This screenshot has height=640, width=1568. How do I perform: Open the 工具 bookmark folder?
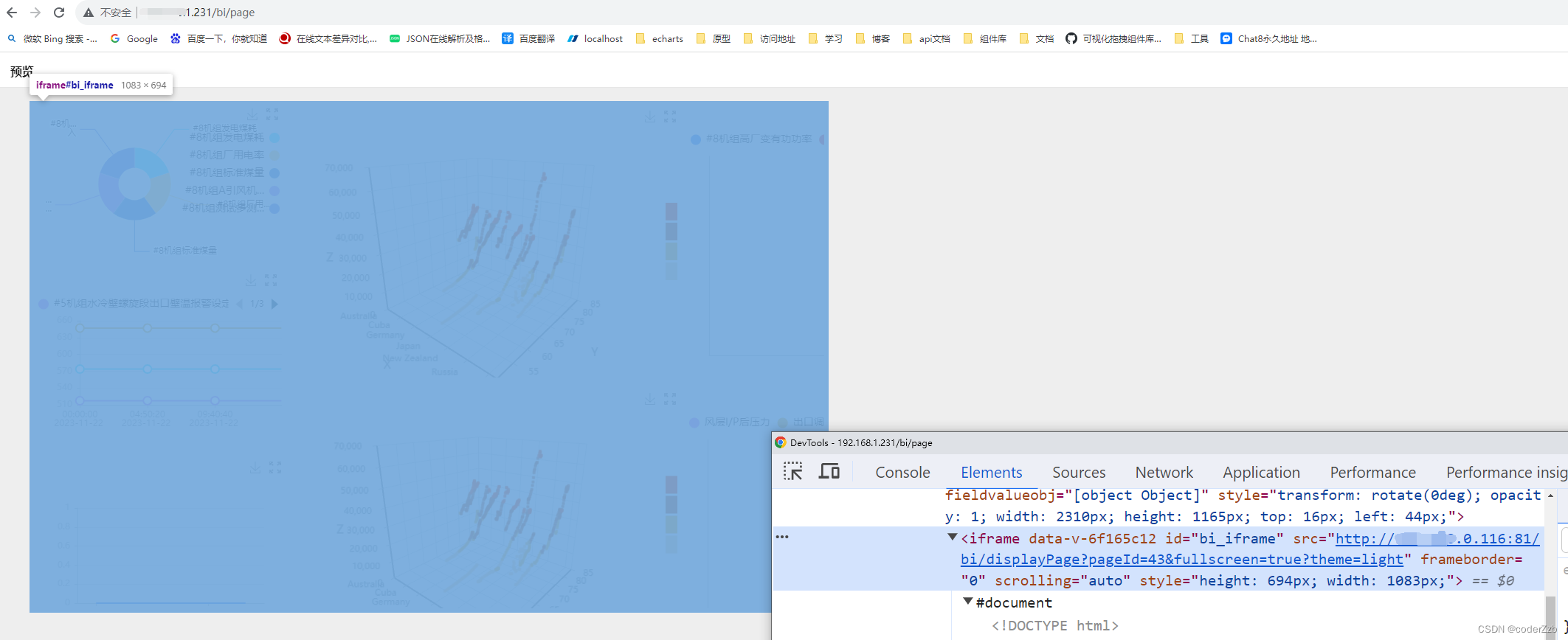(1191, 38)
